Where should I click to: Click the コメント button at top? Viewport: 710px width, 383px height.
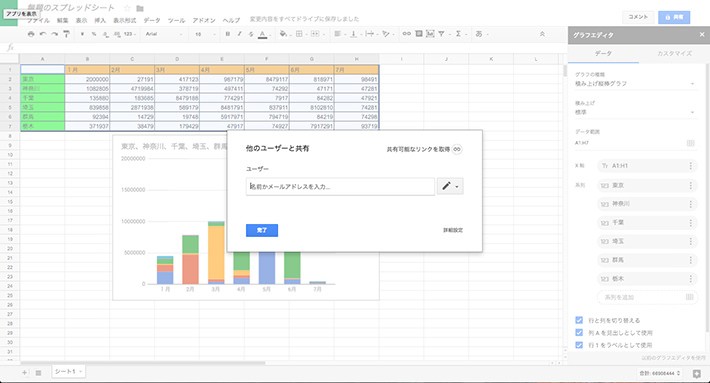(638, 17)
